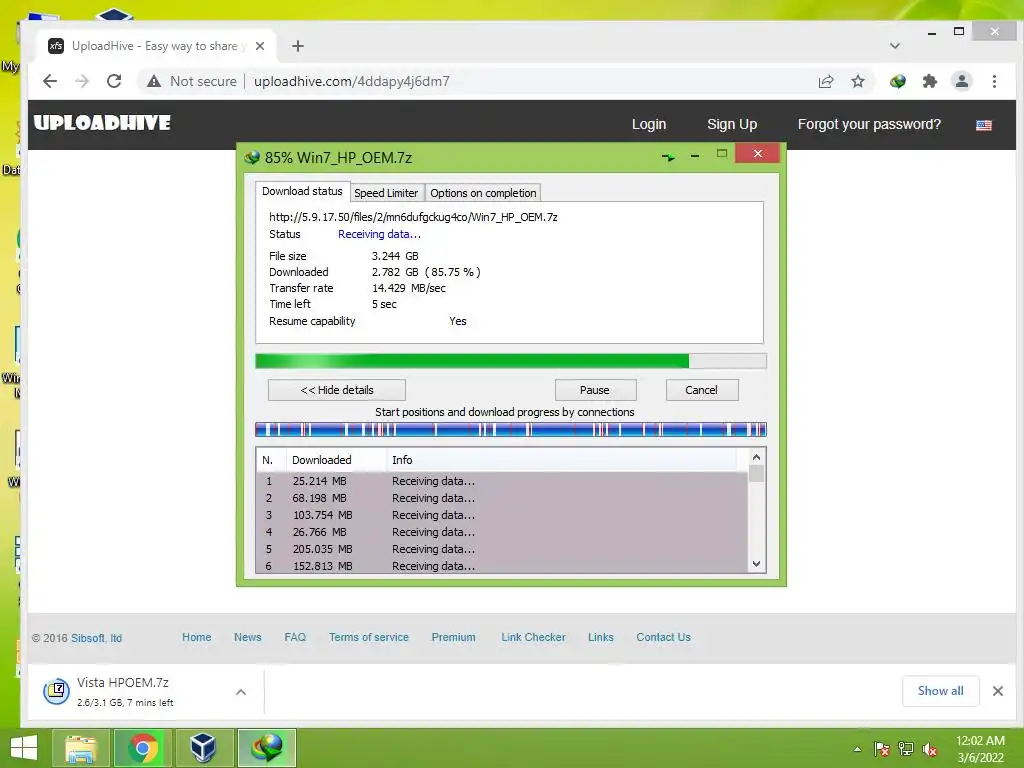Click the muted volume tray icon
Screen dimensions: 1024x768
coord(930,749)
